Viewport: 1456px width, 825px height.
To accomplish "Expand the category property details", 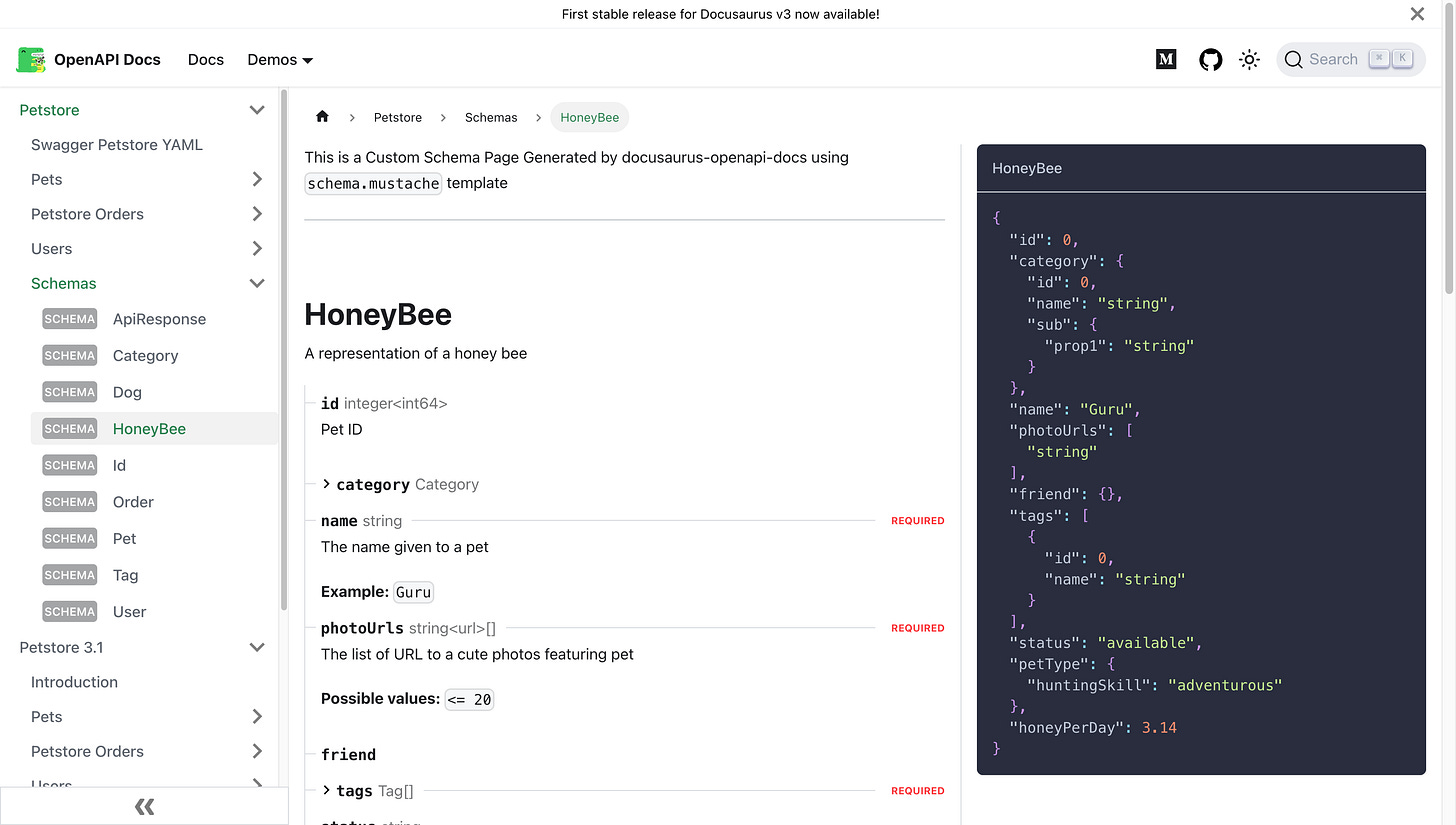I will coord(326,484).
